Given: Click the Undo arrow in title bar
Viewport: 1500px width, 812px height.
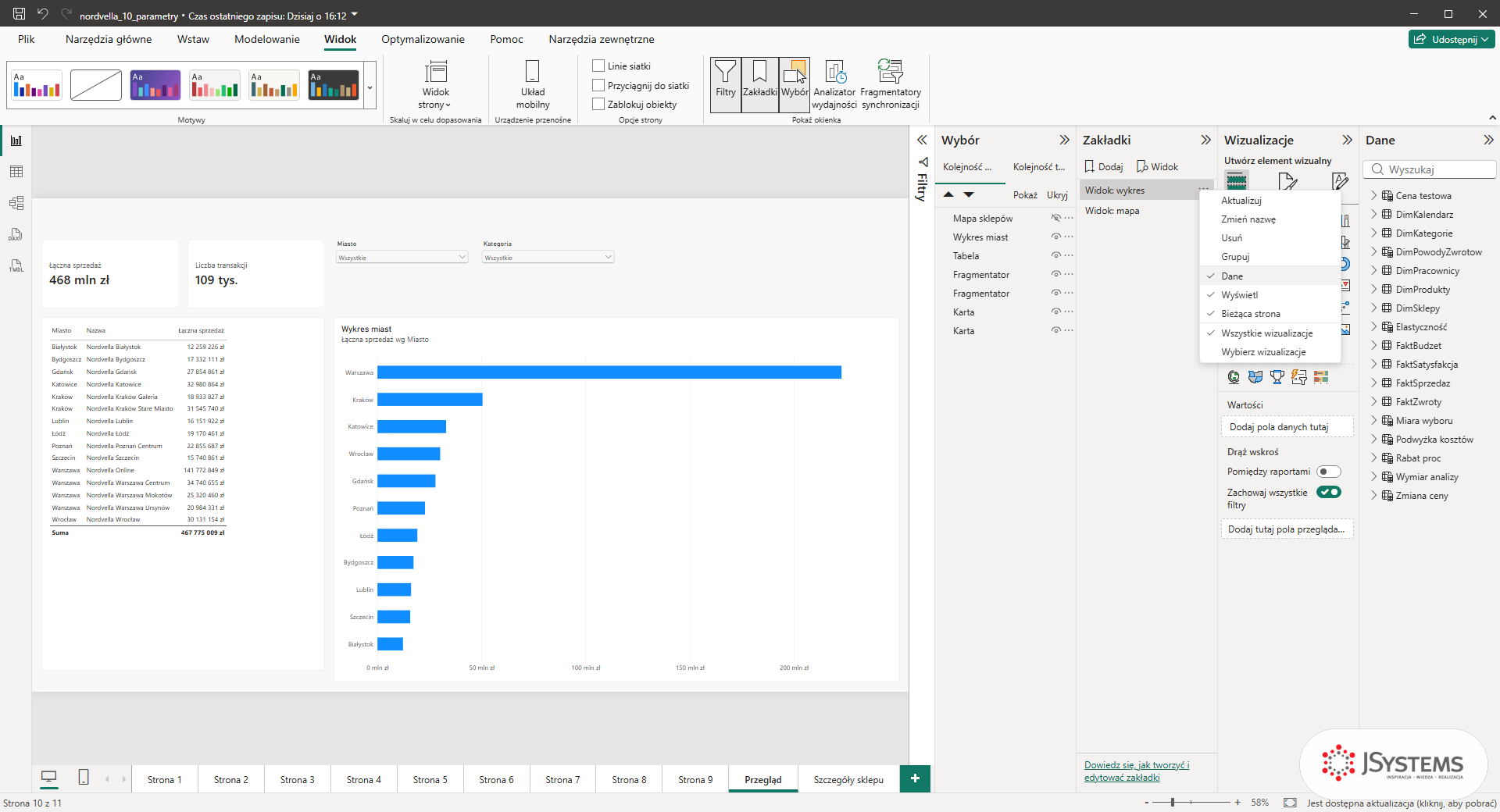Looking at the screenshot, I should [43, 14].
